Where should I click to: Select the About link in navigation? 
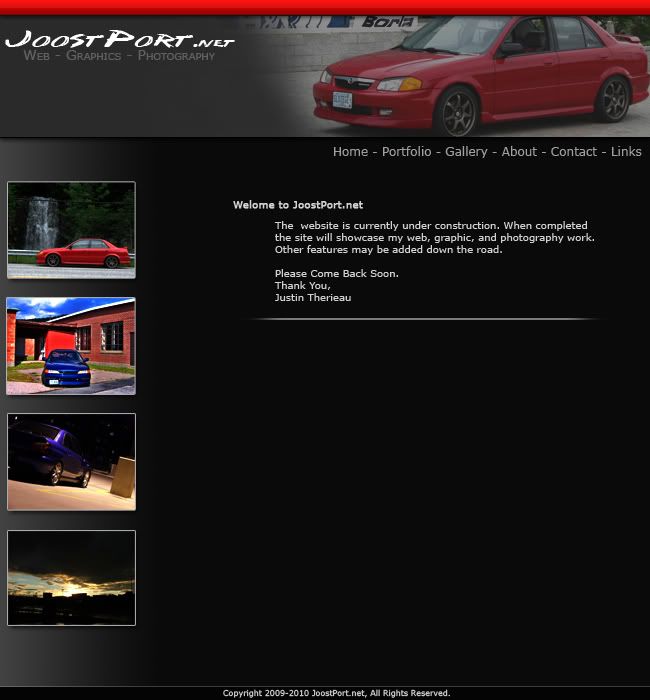(519, 152)
